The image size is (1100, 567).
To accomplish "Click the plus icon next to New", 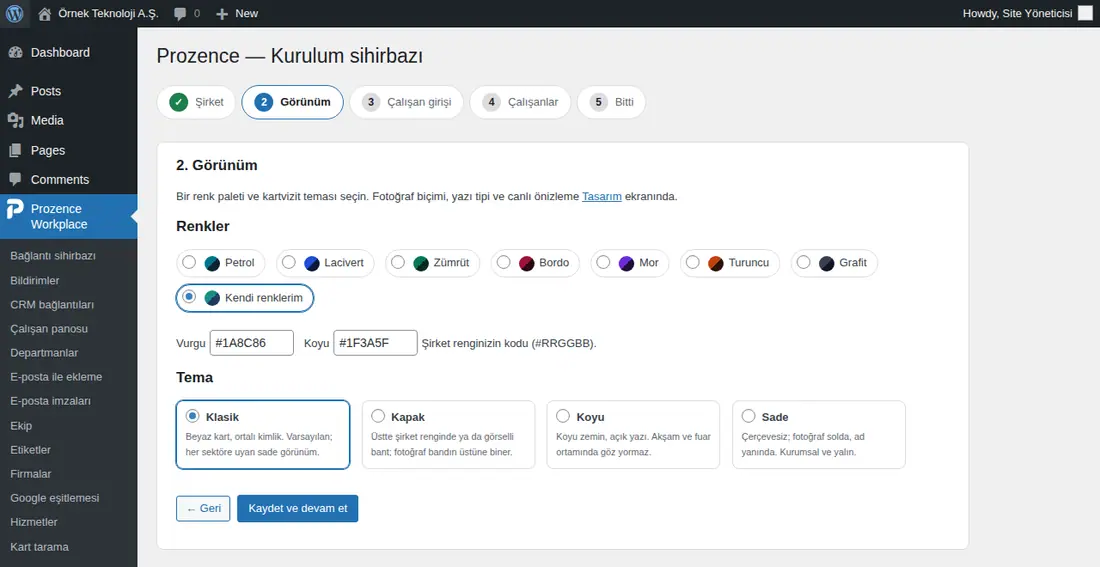I will 222,13.
